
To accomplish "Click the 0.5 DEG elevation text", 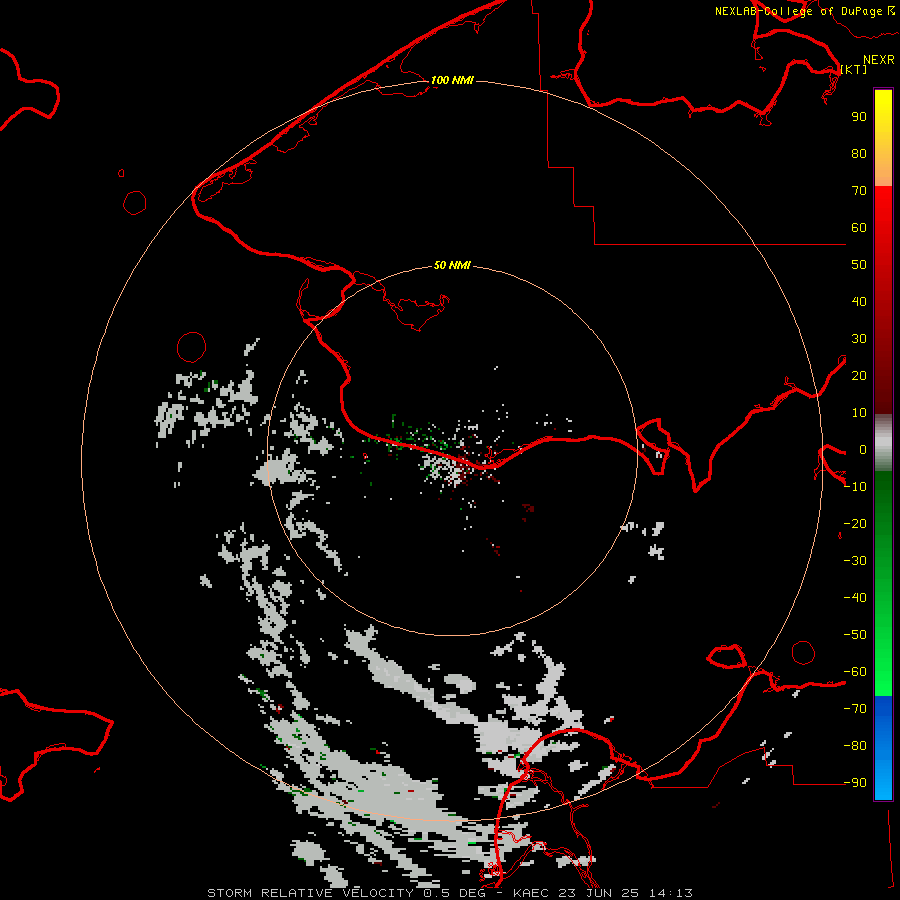I will click(x=454, y=893).
